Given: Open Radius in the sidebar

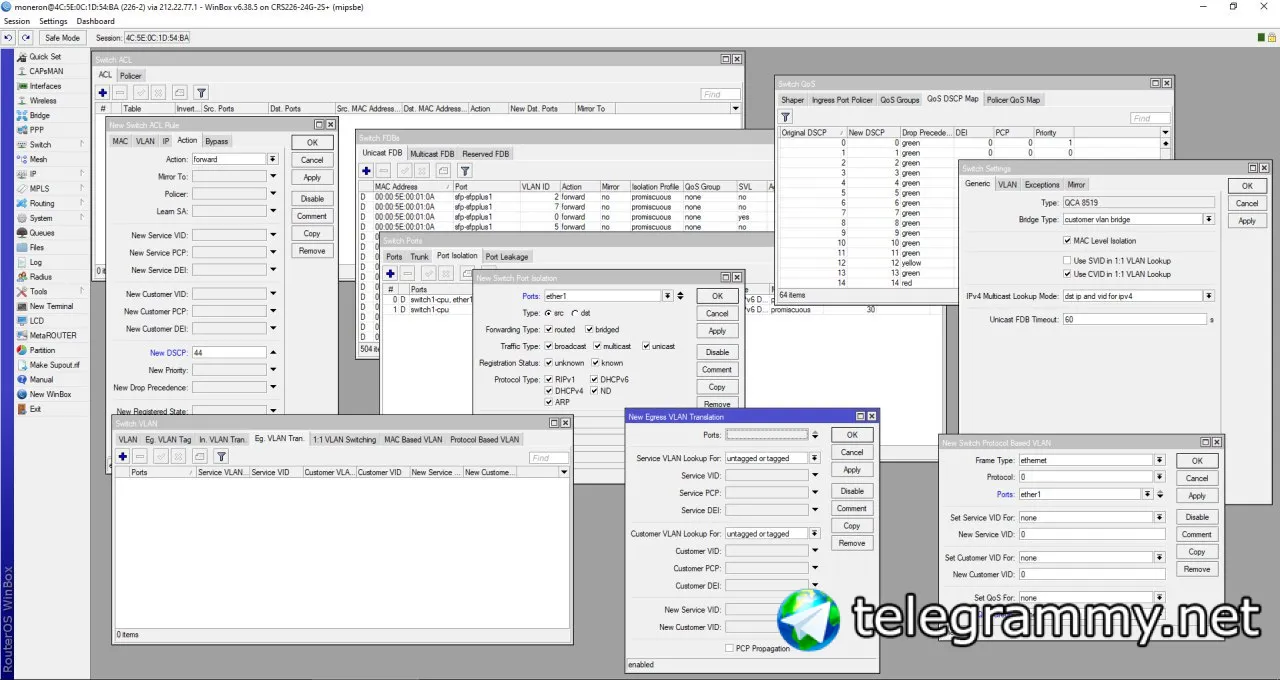Looking at the screenshot, I should pos(40,277).
